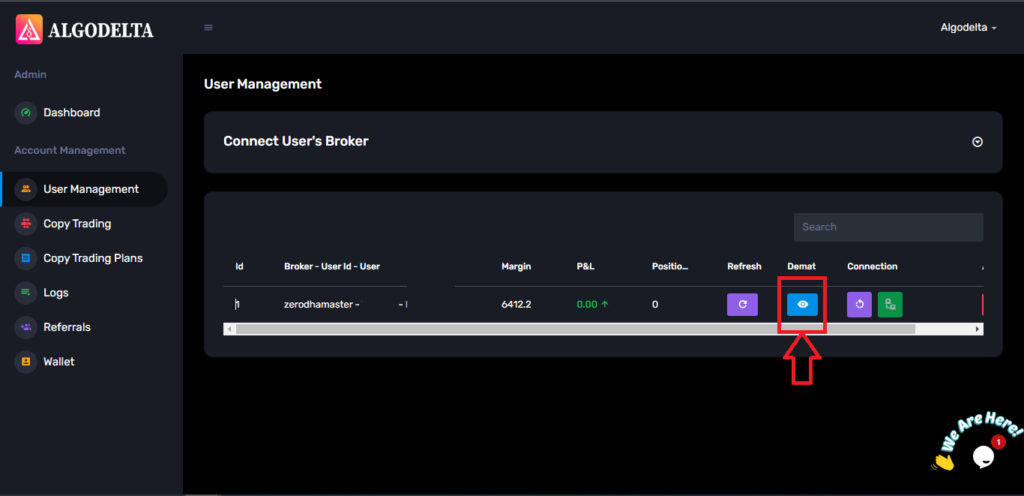Click the User Management people icon
Viewport: 1024px width, 496px height.
pos(26,189)
